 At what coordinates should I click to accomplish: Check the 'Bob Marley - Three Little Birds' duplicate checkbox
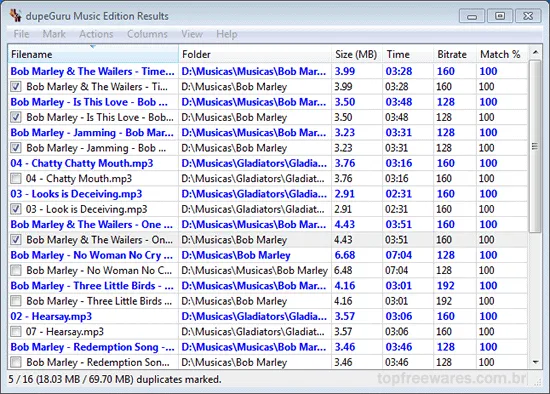16,301
